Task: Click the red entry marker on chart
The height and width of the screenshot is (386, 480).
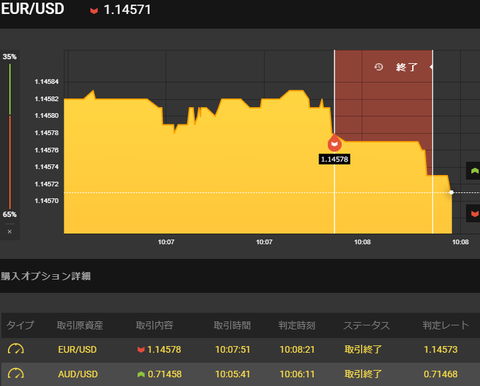Action: point(334,143)
